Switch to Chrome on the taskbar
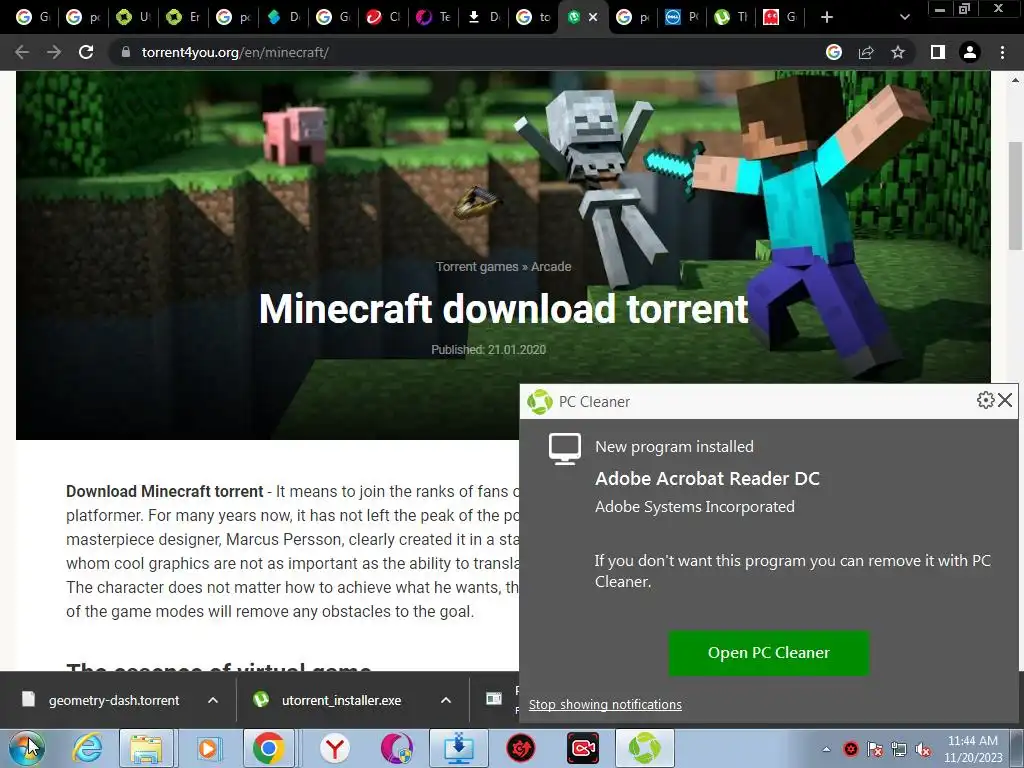The image size is (1024, 768). click(x=268, y=748)
